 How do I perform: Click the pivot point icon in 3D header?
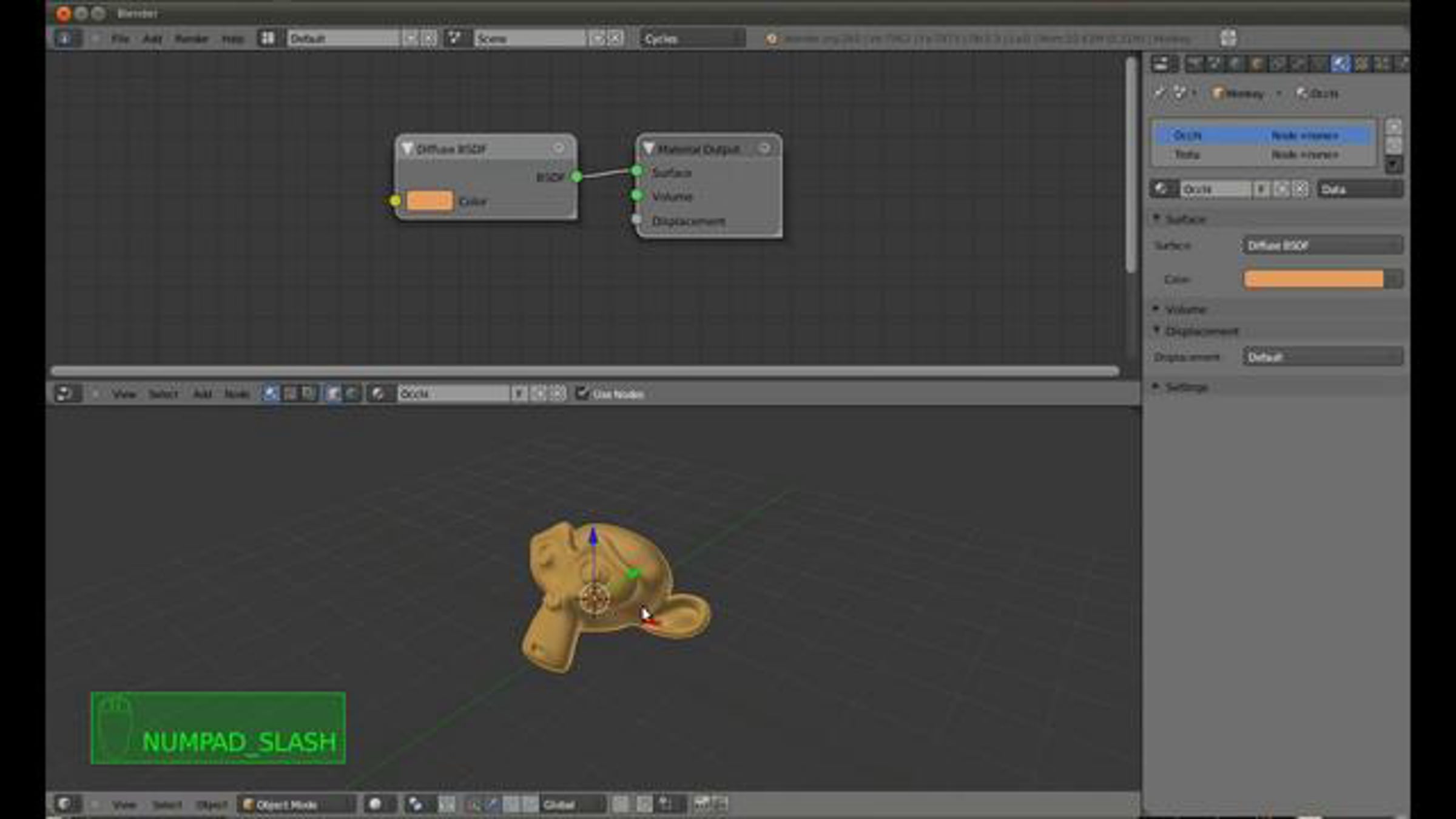point(415,804)
